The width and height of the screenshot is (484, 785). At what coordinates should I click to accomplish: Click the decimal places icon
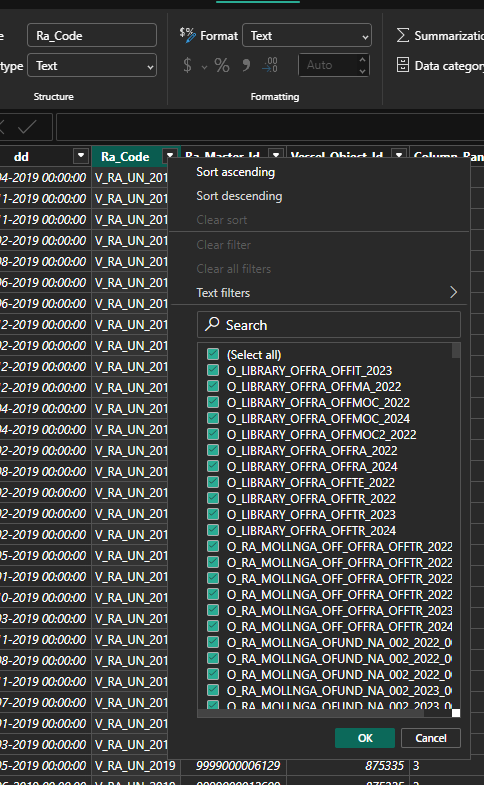(270, 65)
